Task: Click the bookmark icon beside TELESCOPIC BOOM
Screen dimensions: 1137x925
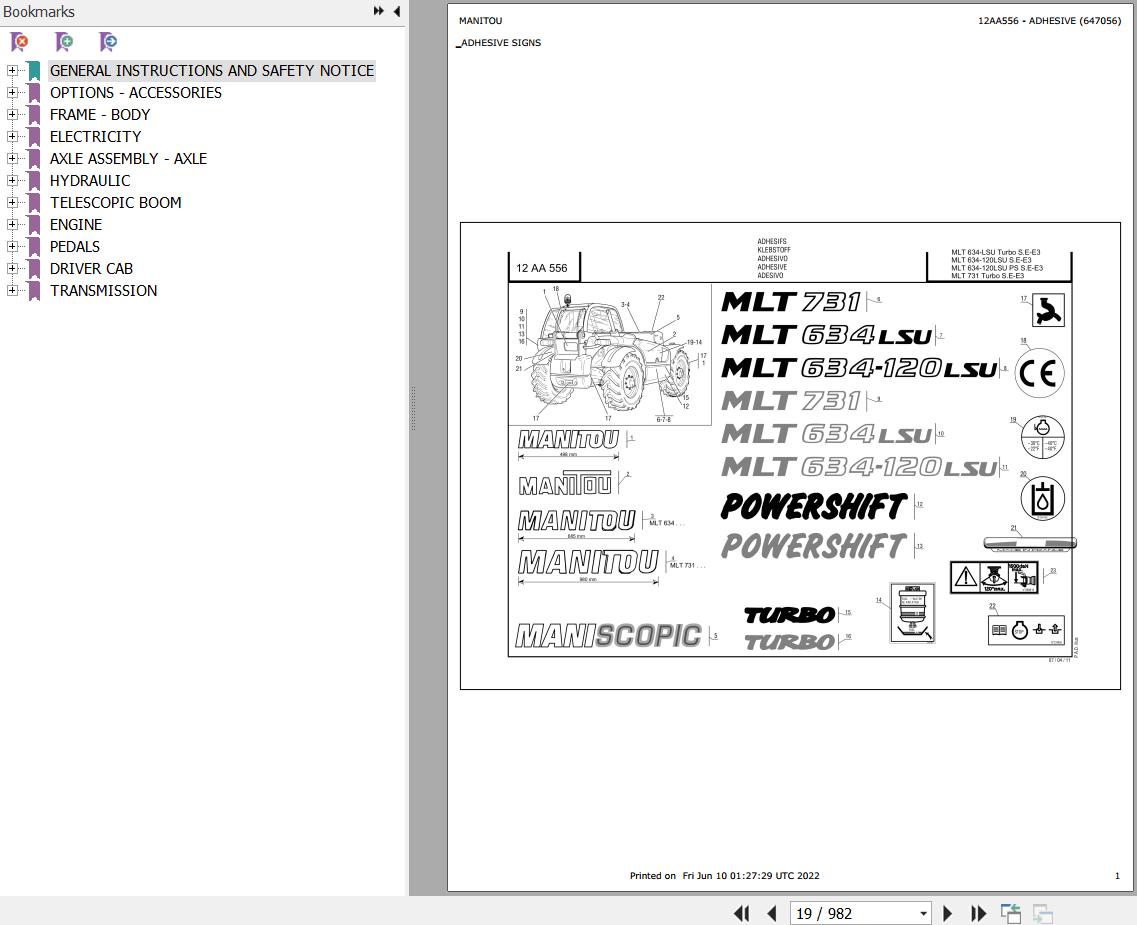Action: pos(33,203)
